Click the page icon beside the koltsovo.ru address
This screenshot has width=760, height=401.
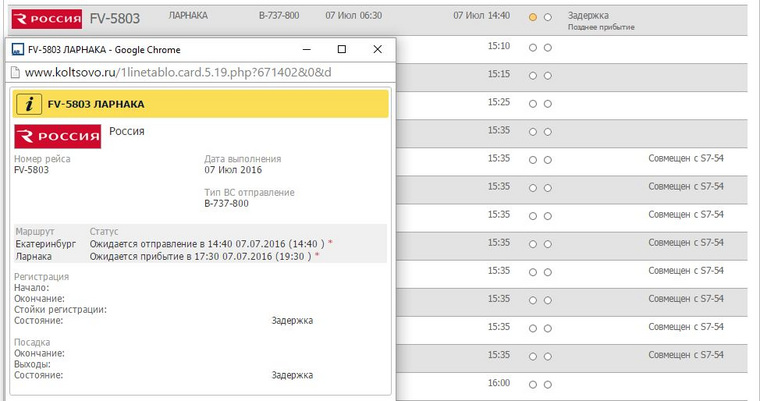tap(15, 73)
